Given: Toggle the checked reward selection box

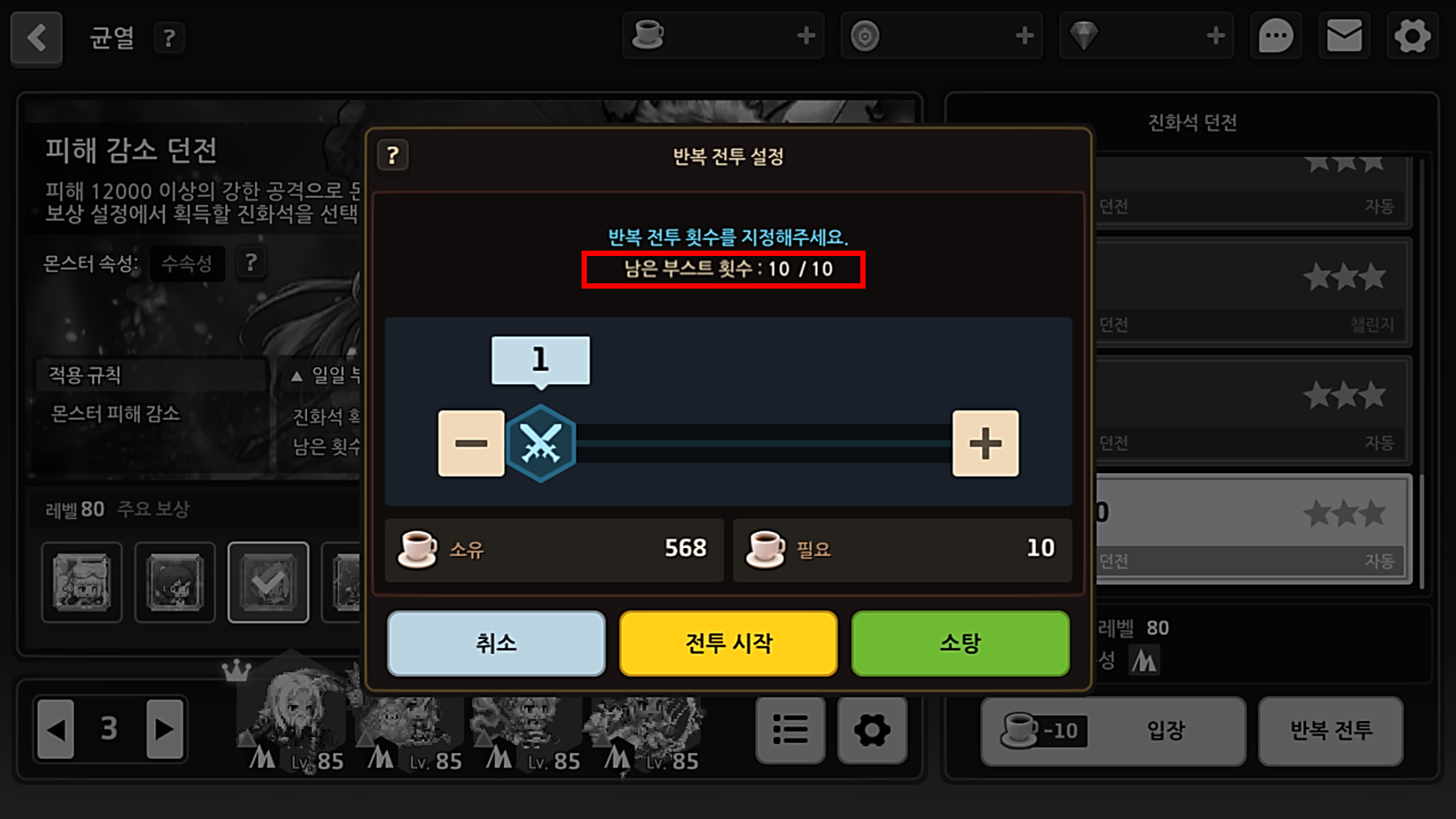Looking at the screenshot, I should click(268, 582).
